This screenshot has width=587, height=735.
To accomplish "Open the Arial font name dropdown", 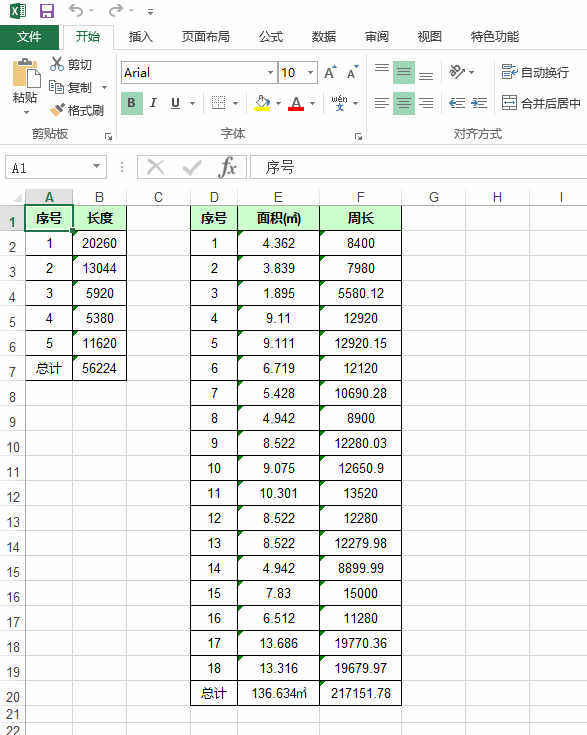I will (x=270, y=73).
